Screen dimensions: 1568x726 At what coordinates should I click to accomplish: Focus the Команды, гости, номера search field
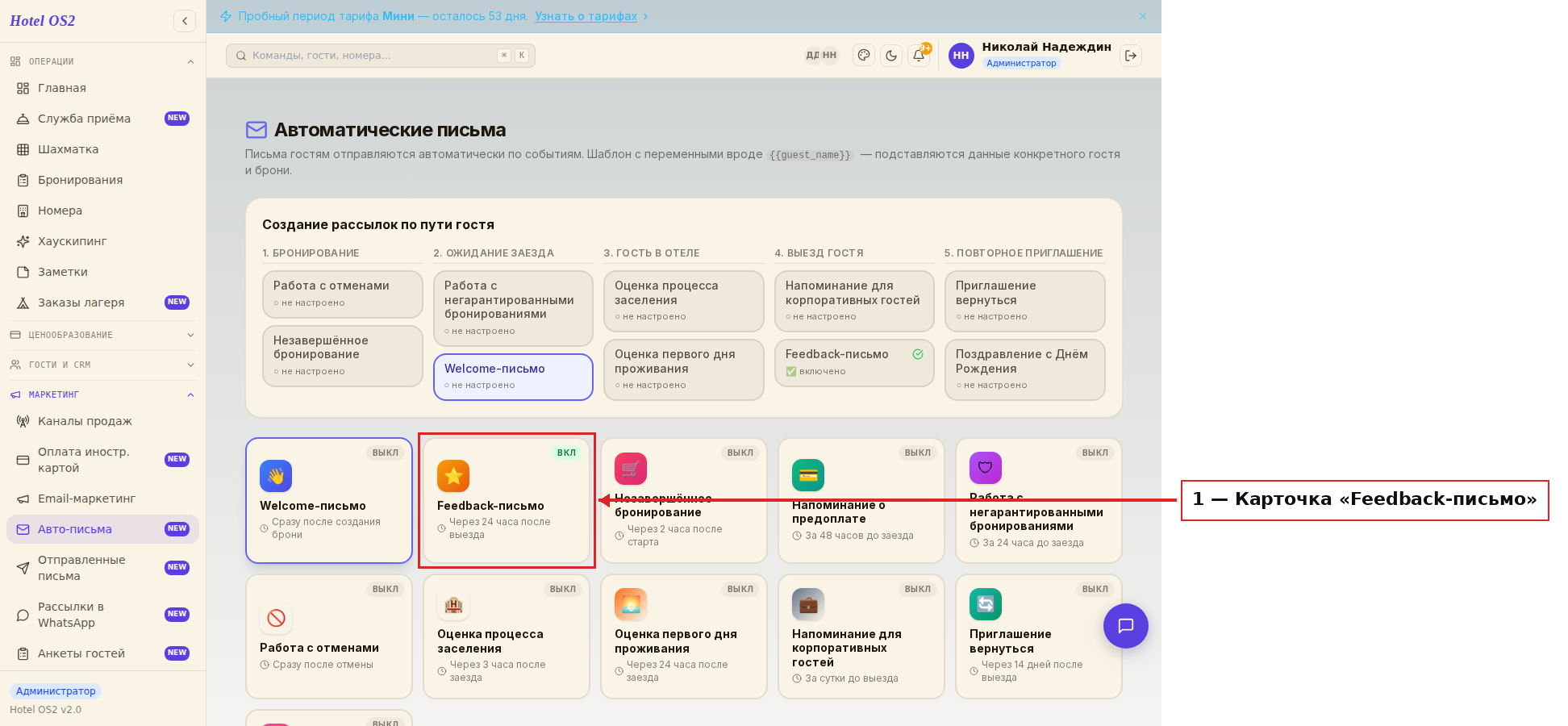pos(381,56)
